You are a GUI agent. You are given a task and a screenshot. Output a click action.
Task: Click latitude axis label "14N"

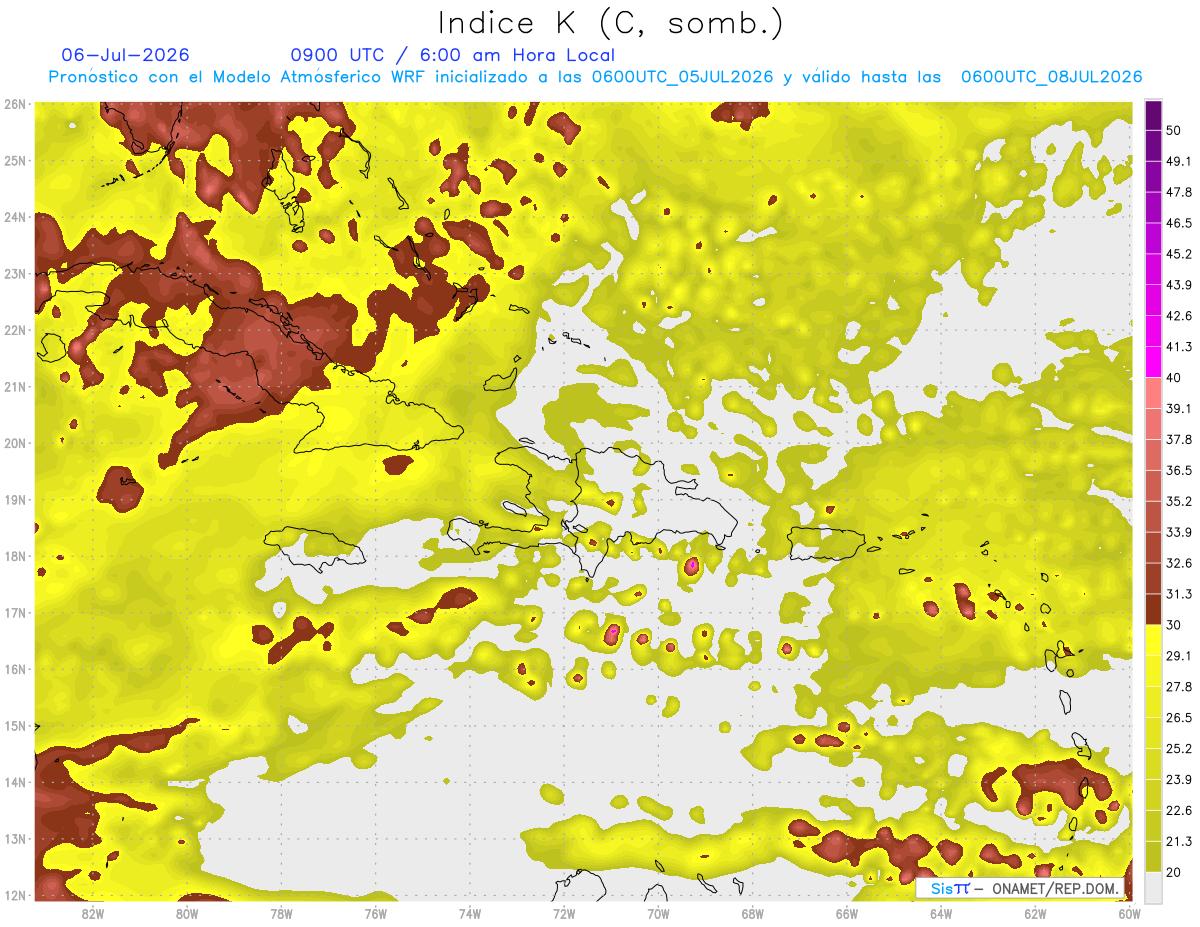15,782
